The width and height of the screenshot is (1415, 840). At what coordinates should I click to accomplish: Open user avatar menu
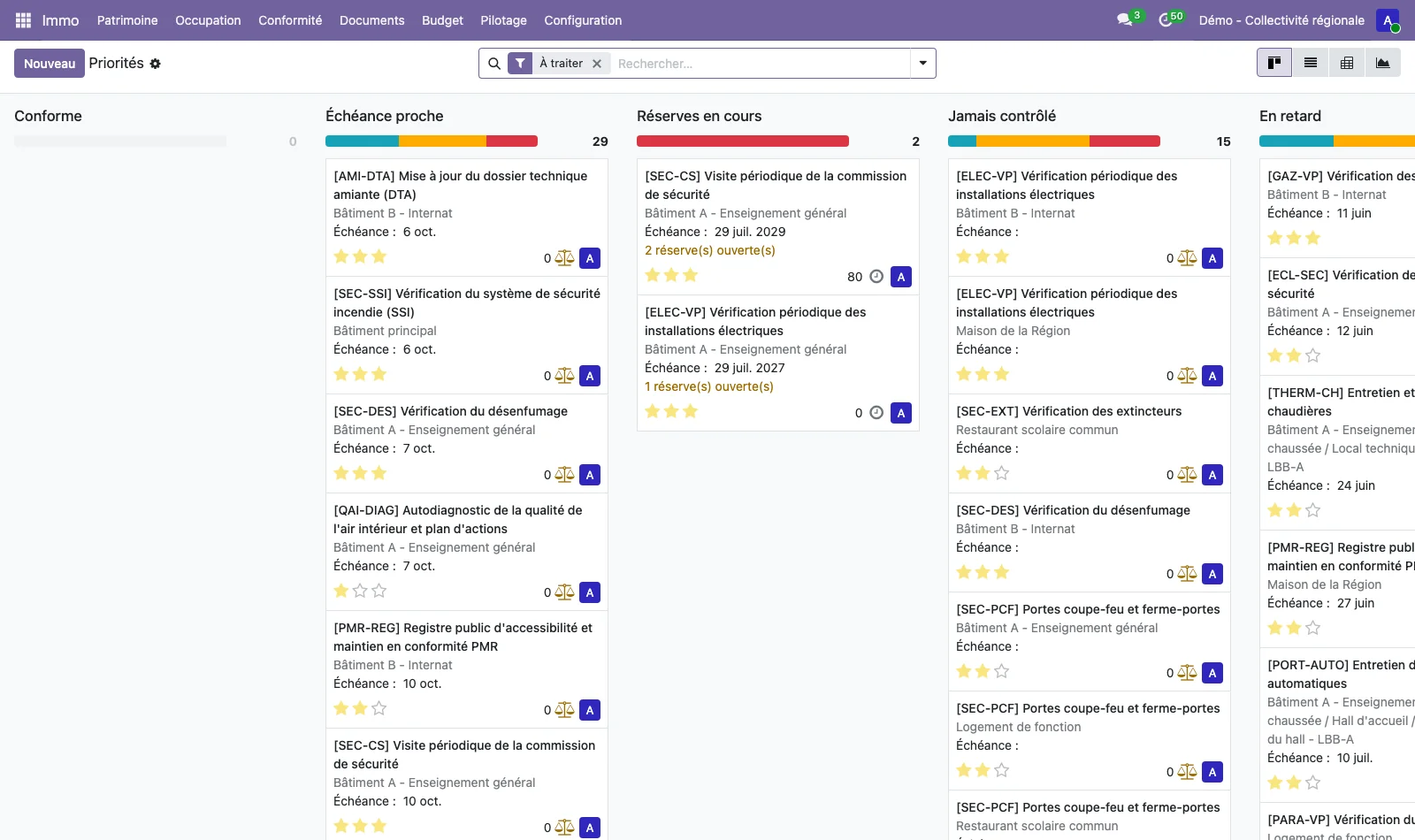point(1388,20)
